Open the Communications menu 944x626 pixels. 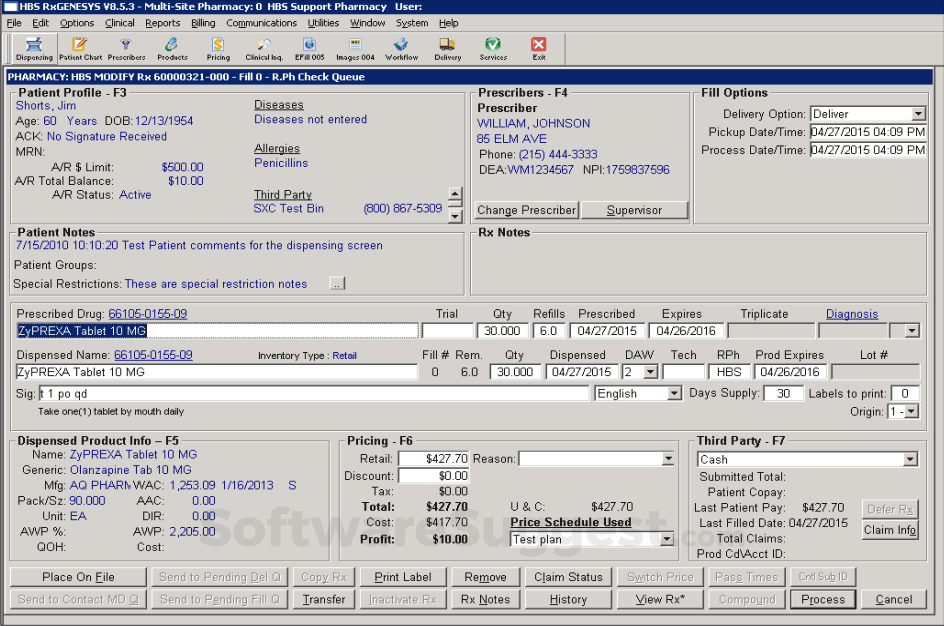pos(262,22)
